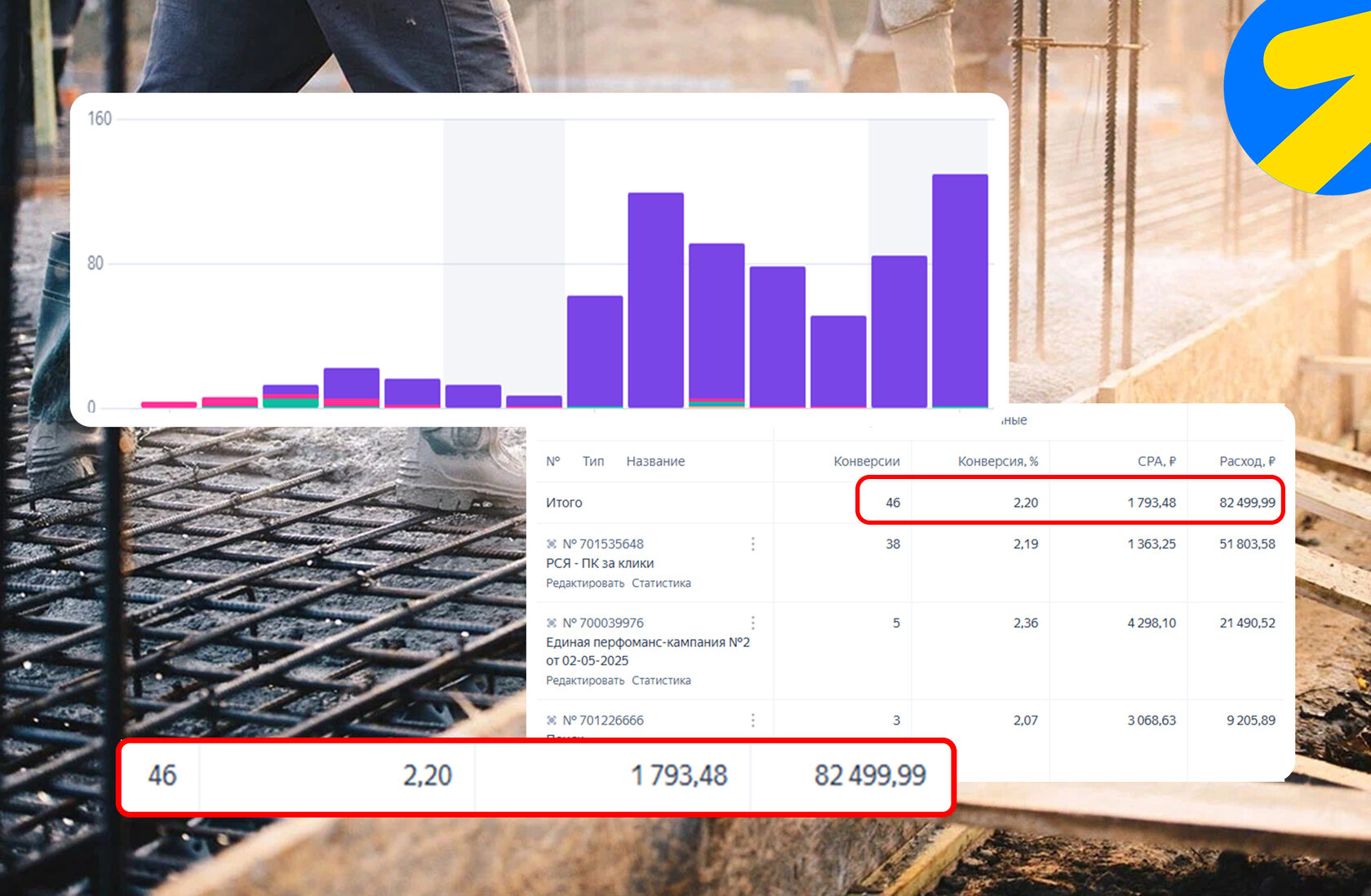Sort by the Конверсии column header
Image resolution: width=1371 pixels, height=896 pixels.
coord(867,461)
